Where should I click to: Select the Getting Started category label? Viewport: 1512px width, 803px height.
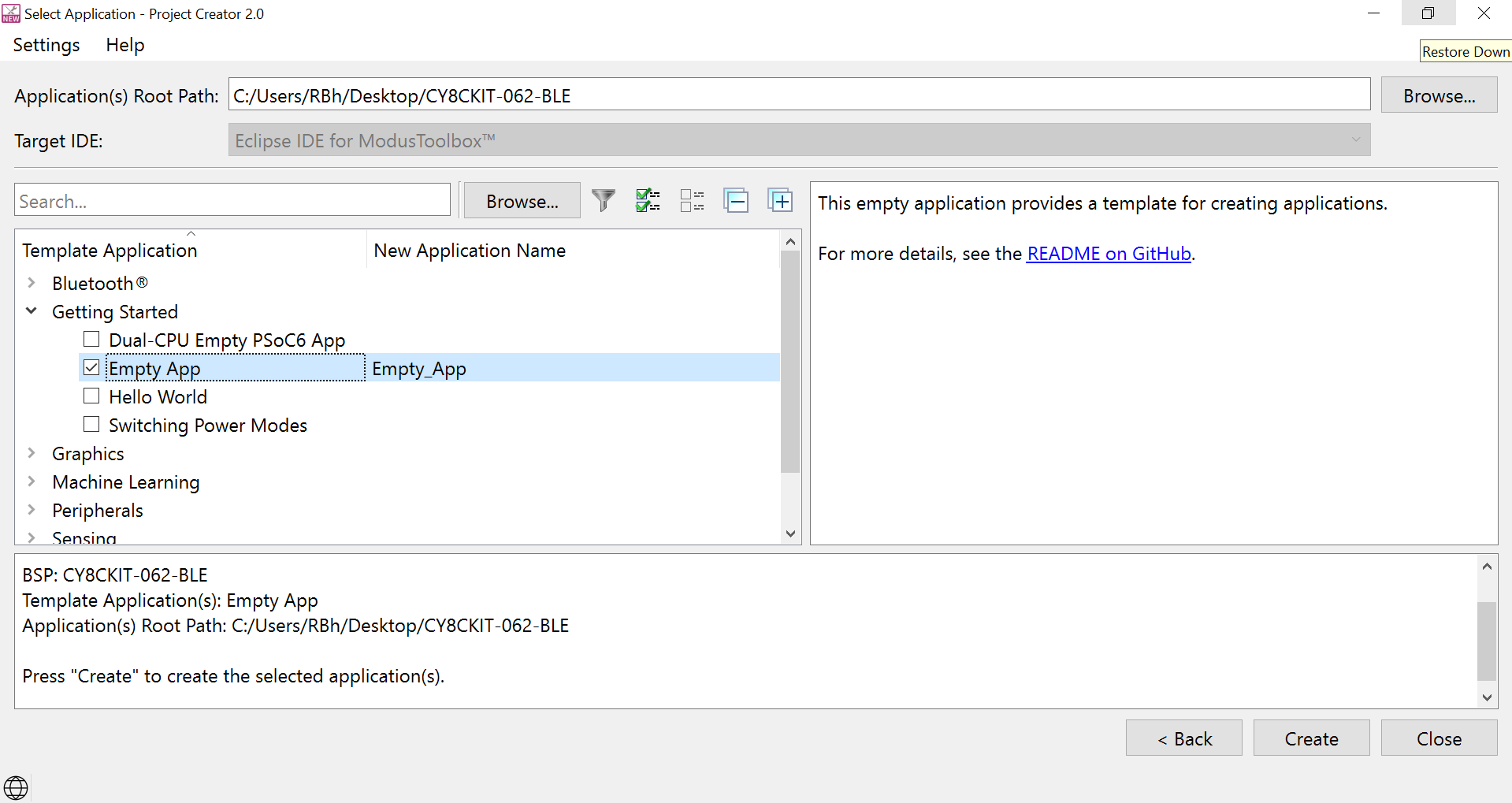click(x=115, y=311)
